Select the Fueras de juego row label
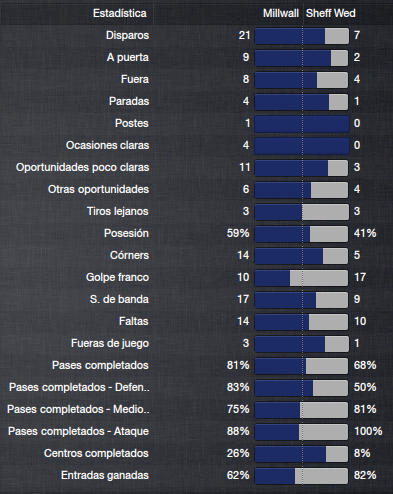The width and height of the screenshot is (393, 494). tap(110, 343)
